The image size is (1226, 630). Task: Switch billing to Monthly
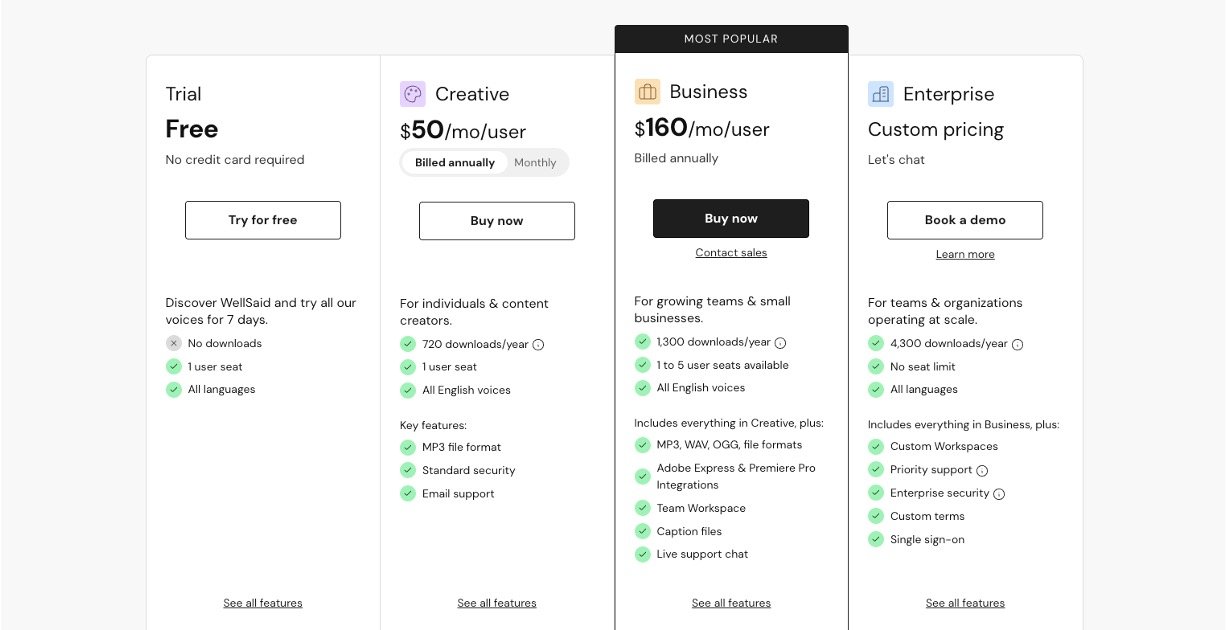click(535, 162)
